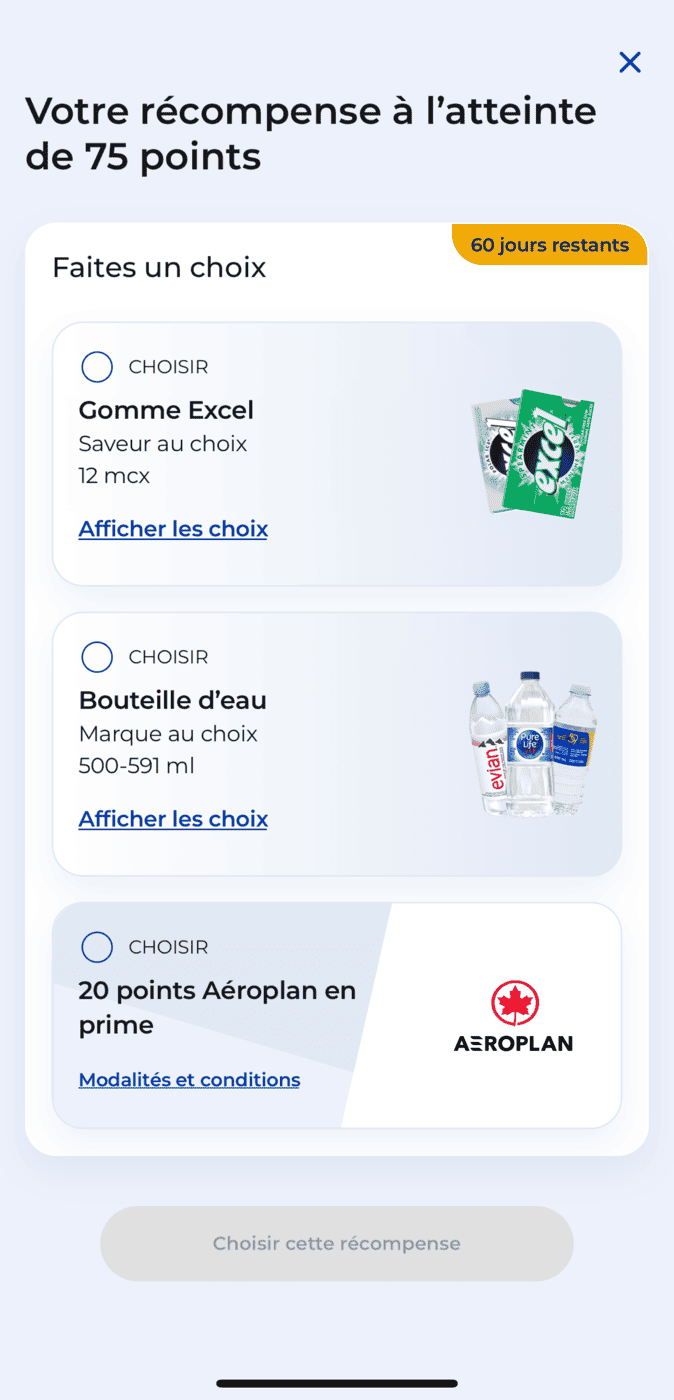Choose the 20 points Aéroplan en prime
Image resolution: width=674 pixels, height=1400 pixels.
click(97, 947)
